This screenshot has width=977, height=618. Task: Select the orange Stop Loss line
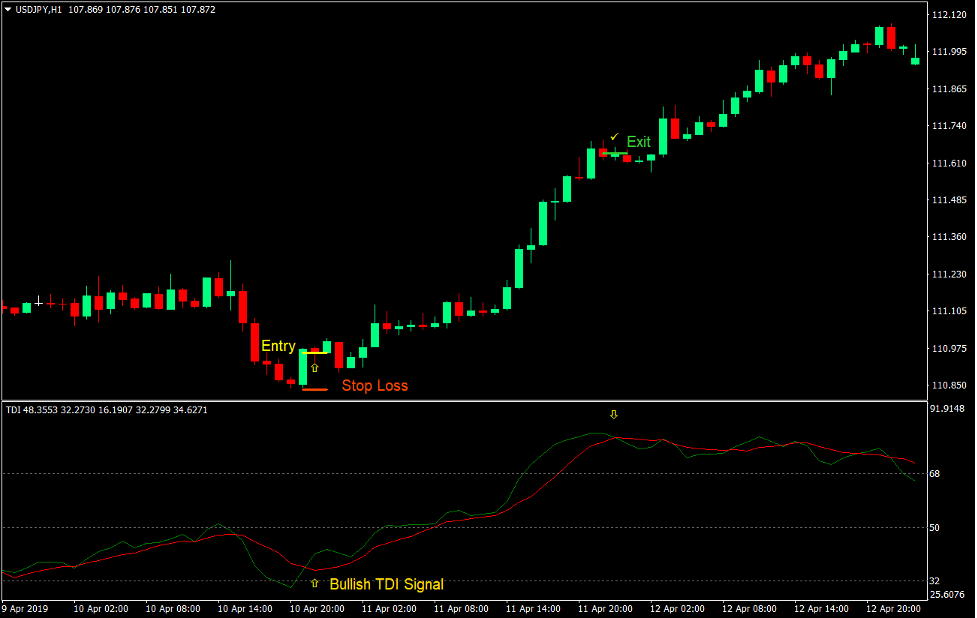point(315,389)
